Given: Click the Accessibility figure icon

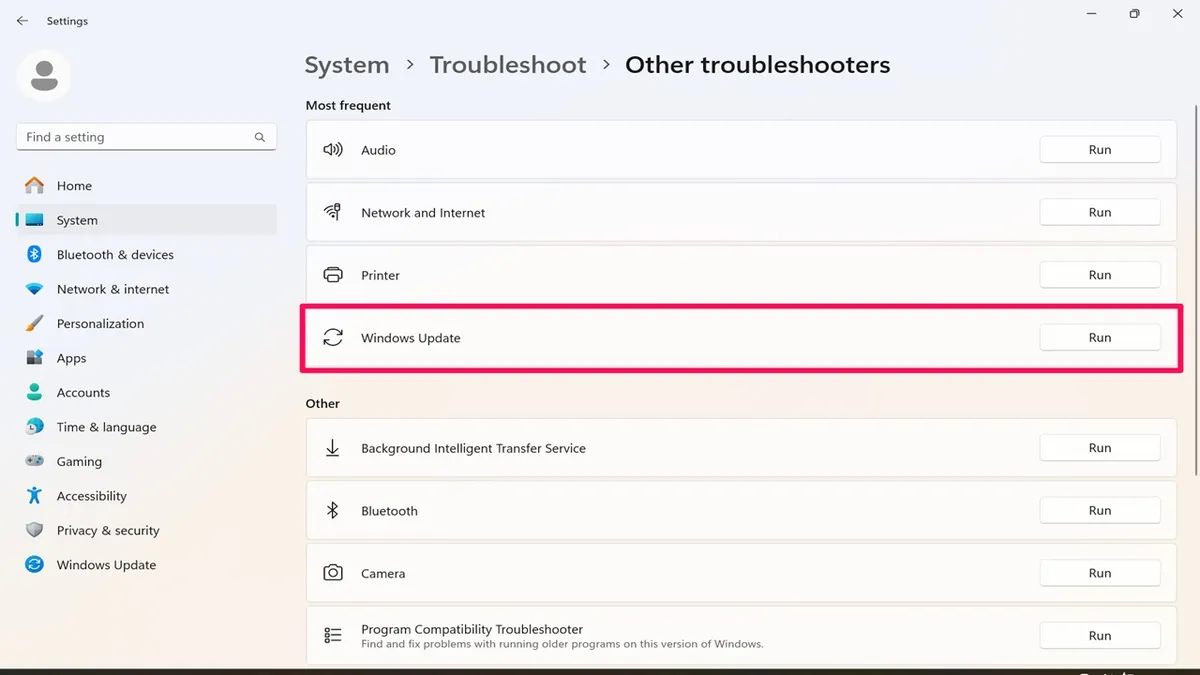Looking at the screenshot, I should (35, 496).
